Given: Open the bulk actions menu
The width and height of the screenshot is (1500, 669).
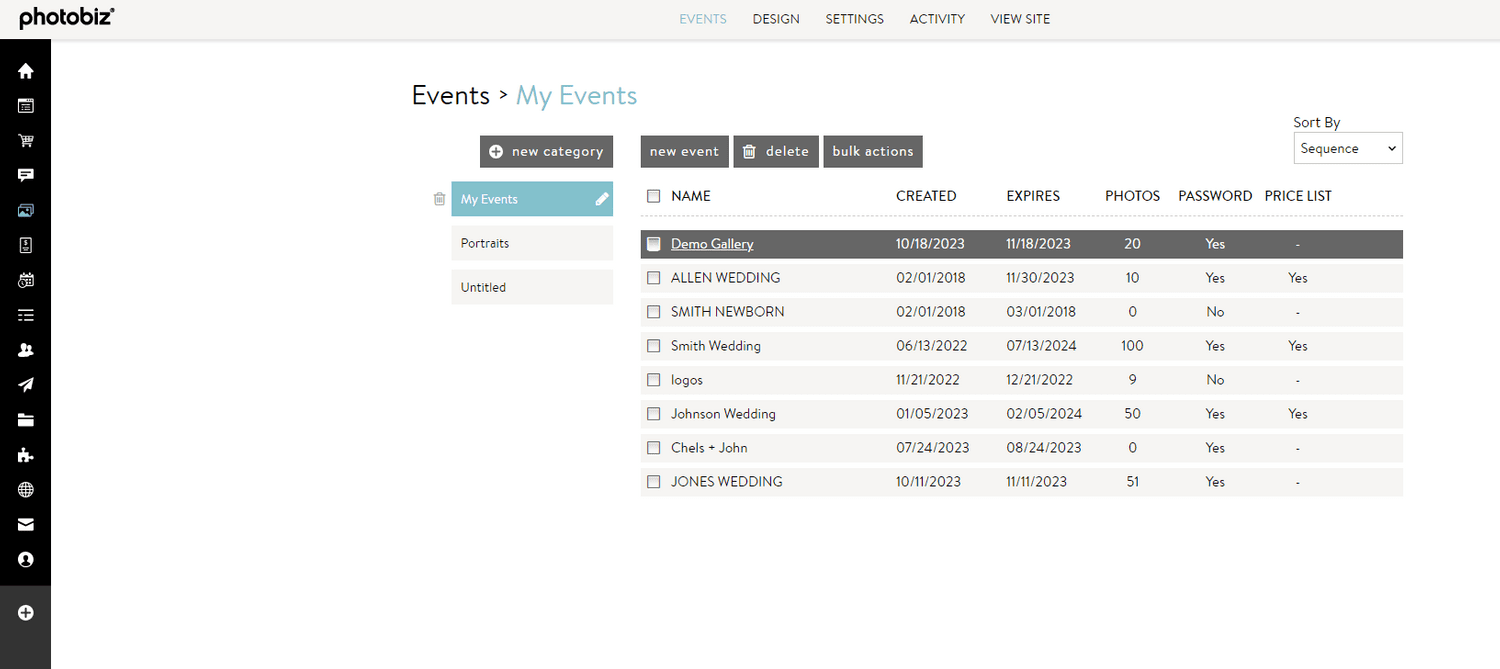Looking at the screenshot, I should 872,151.
